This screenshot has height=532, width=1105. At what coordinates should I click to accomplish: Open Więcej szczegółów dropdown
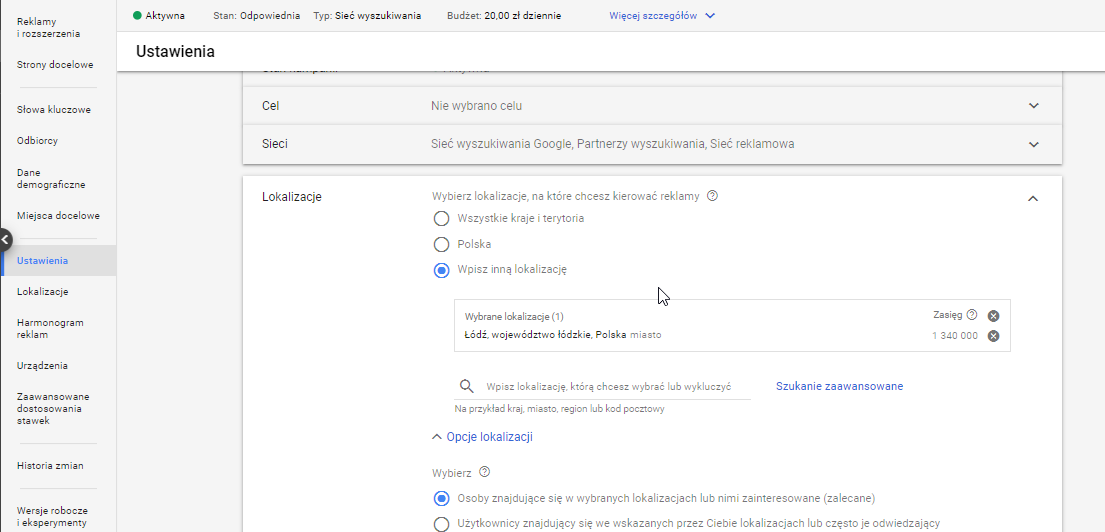click(662, 16)
